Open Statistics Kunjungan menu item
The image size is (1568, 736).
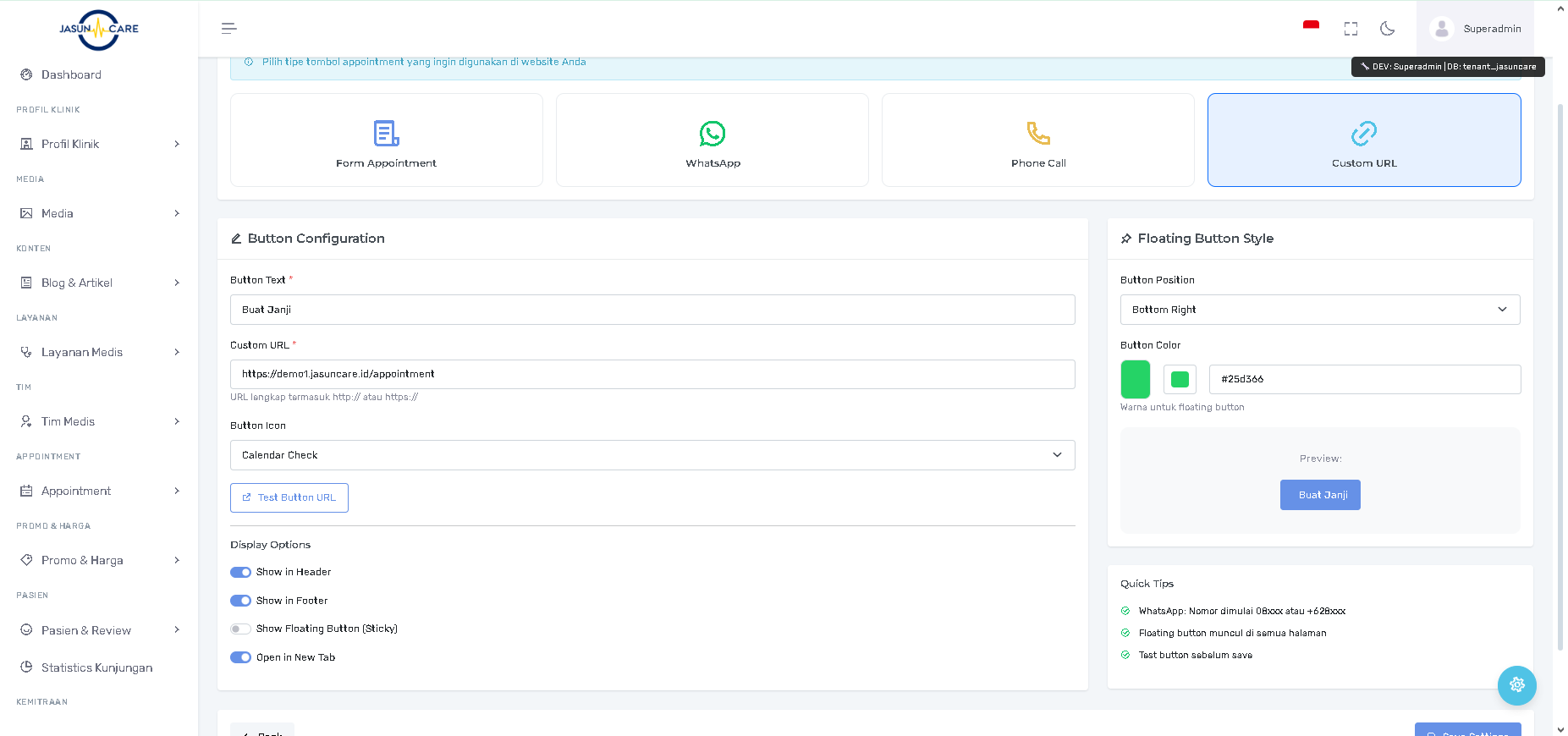pos(96,667)
